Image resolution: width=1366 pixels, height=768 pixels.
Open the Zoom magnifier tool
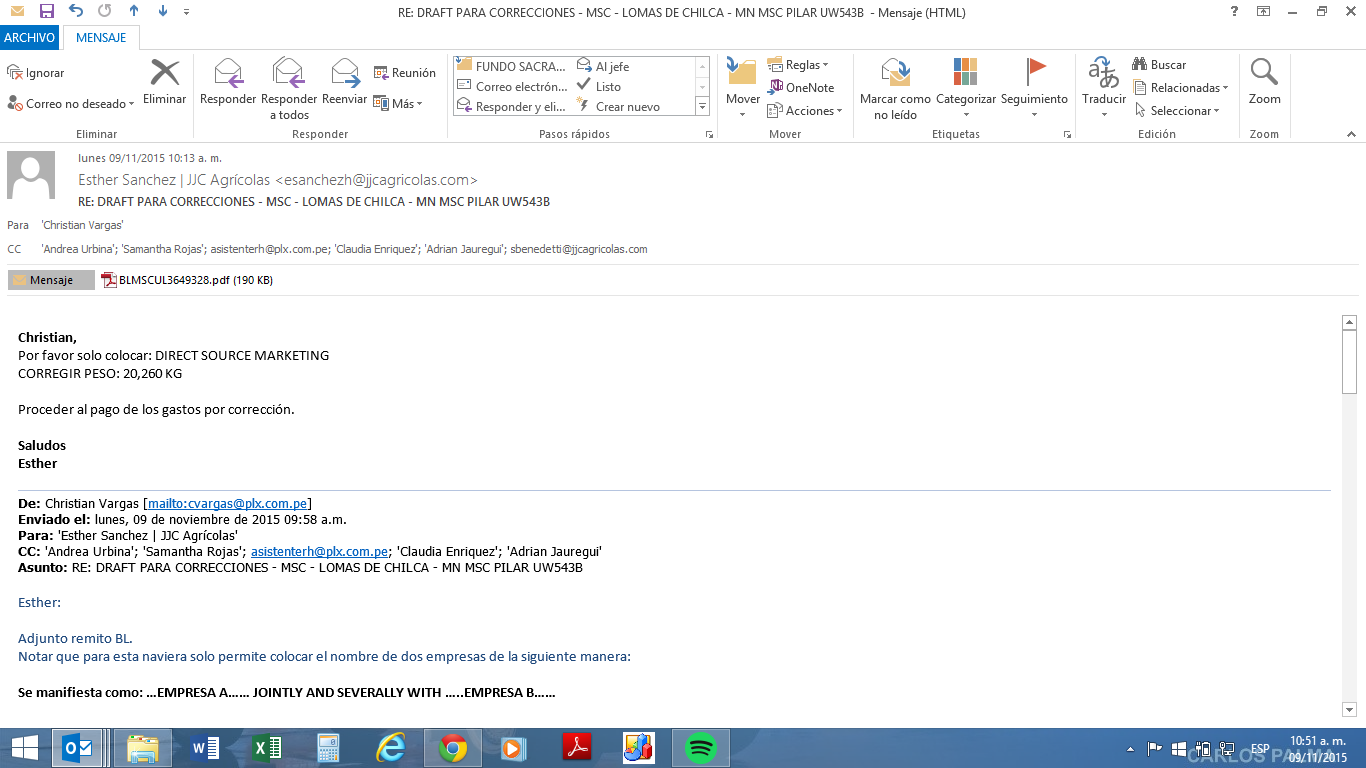1264,75
